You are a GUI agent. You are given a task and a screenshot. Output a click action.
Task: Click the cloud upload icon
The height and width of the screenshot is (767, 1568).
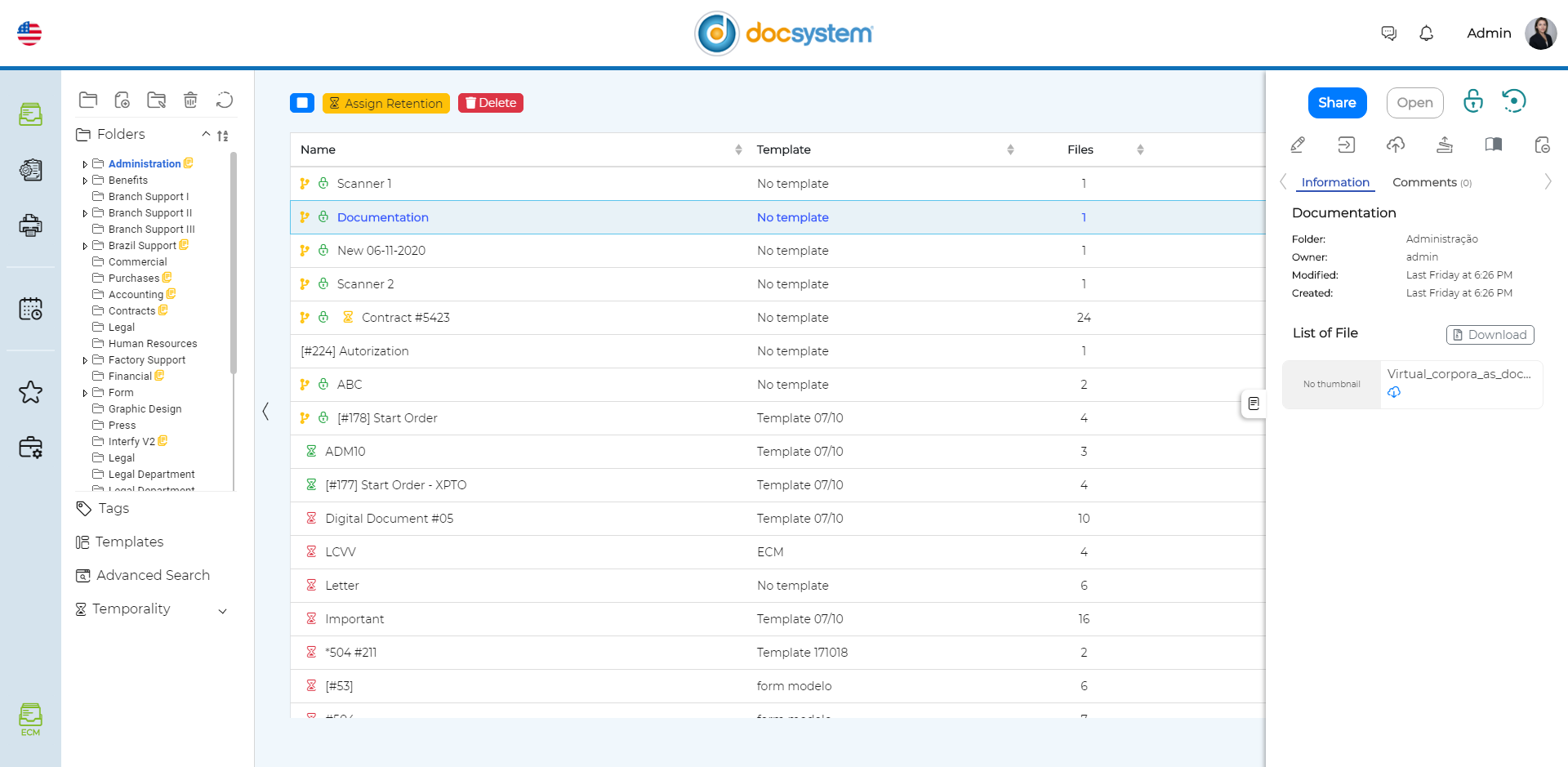point(1396,145)
